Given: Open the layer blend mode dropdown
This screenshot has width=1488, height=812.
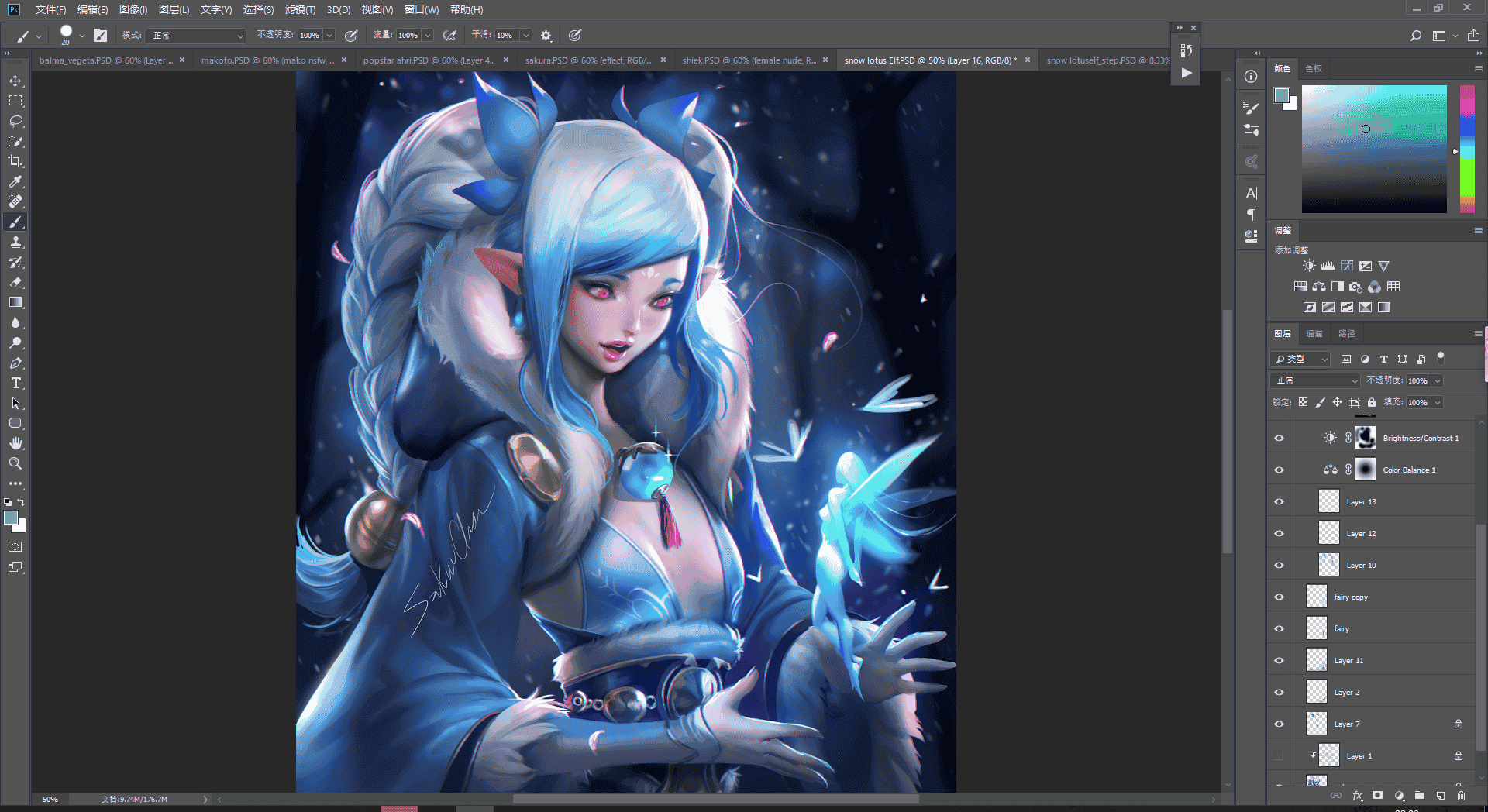Looking at the screenshot, I should click(1316, 380).
